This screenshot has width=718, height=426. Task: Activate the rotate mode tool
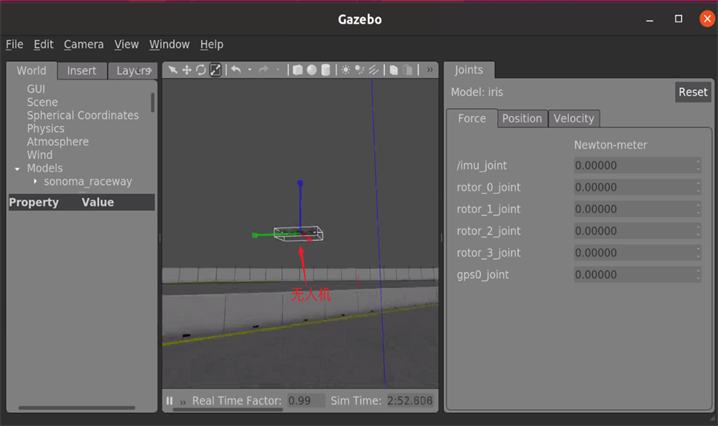coord(200,70)
